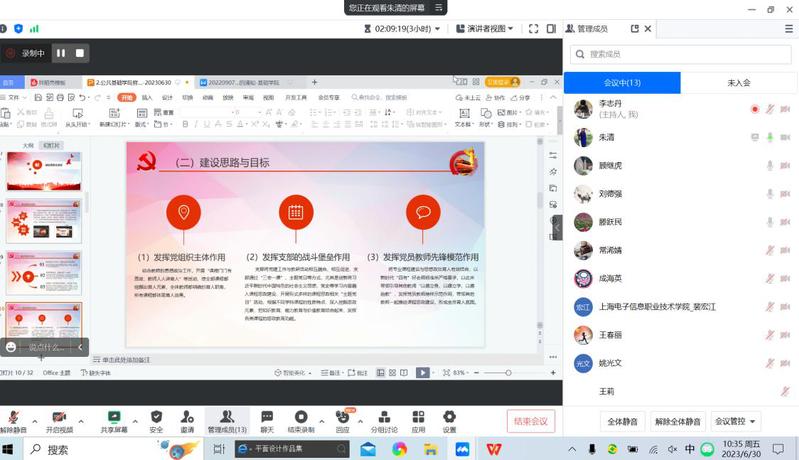Pause the recording
The image size is (799, 460).
point(60,53)
